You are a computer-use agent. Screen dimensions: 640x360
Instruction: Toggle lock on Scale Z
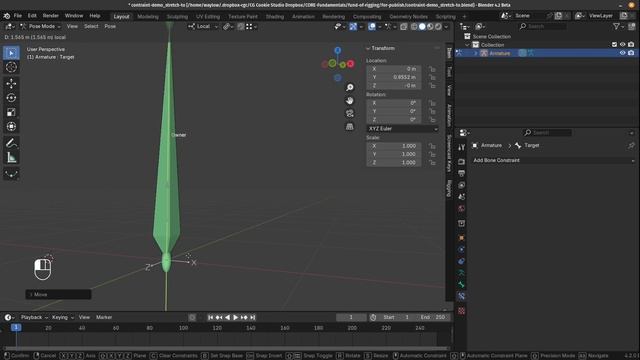pyautogui.click(x=432, y=162)
